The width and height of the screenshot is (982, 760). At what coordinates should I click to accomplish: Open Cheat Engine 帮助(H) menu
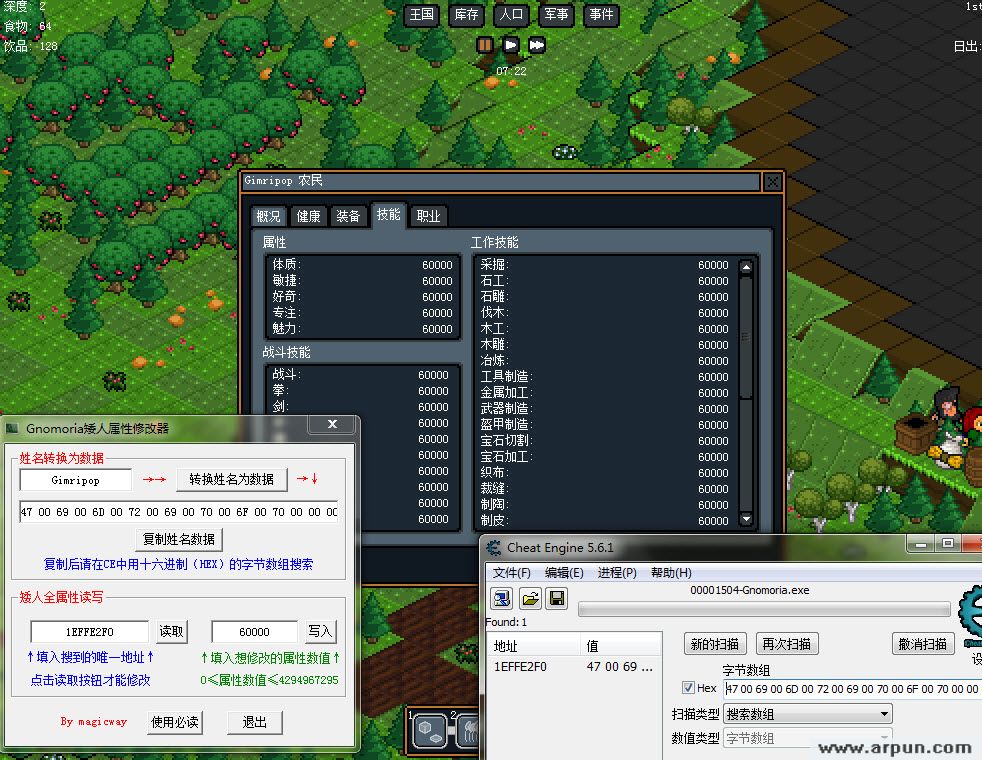[671, 572]
